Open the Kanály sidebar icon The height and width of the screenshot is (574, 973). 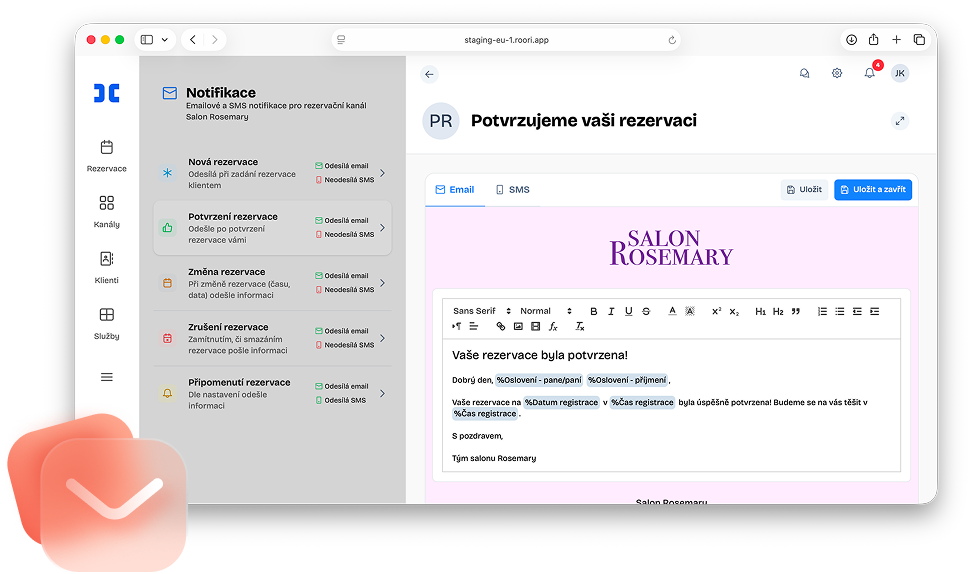point(107,211)
